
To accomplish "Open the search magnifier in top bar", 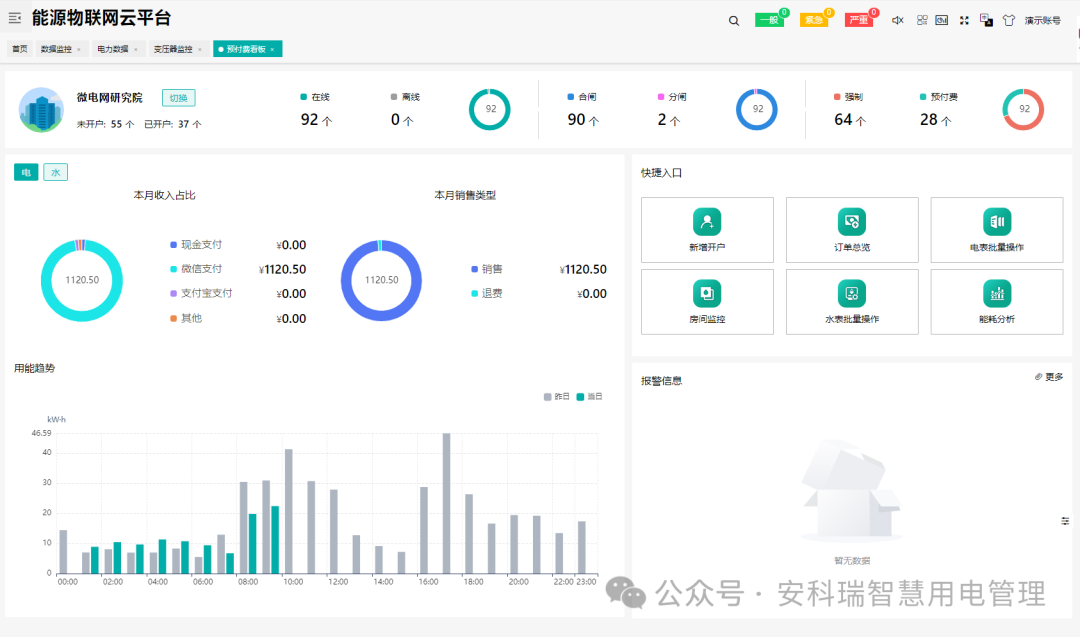I will pos(733,19).
